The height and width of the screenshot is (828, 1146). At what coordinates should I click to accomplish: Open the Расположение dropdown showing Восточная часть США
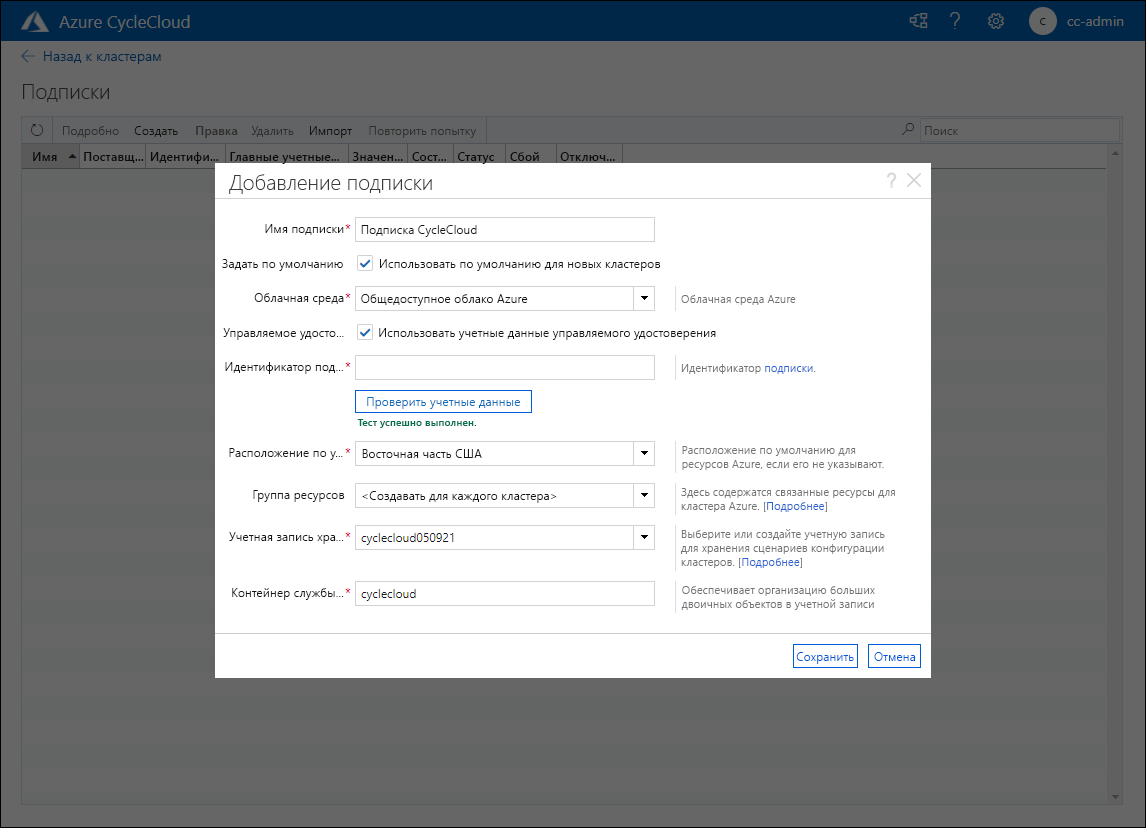click(x=643, y=454)
